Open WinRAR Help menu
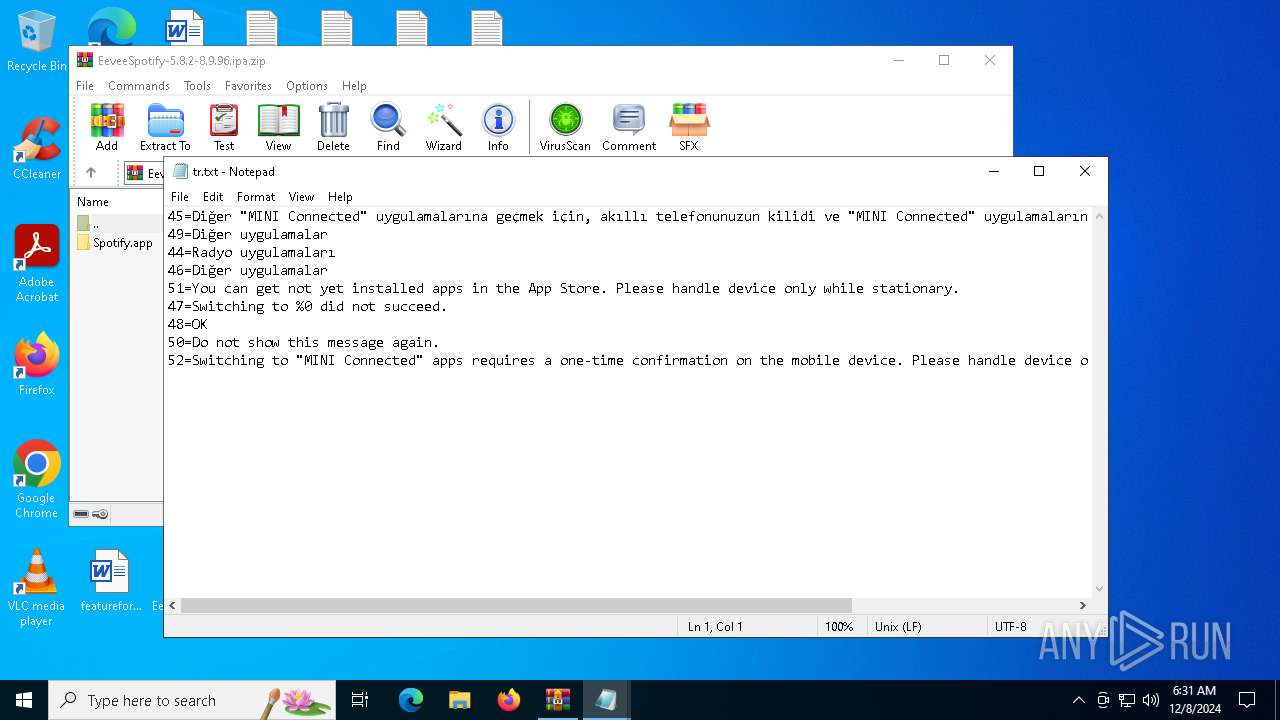 (354, 86)
